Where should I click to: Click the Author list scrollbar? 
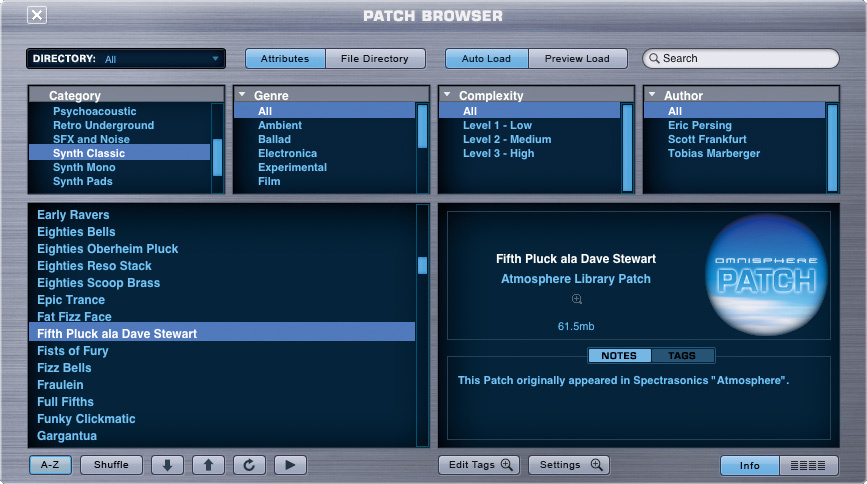coord(833,148)
